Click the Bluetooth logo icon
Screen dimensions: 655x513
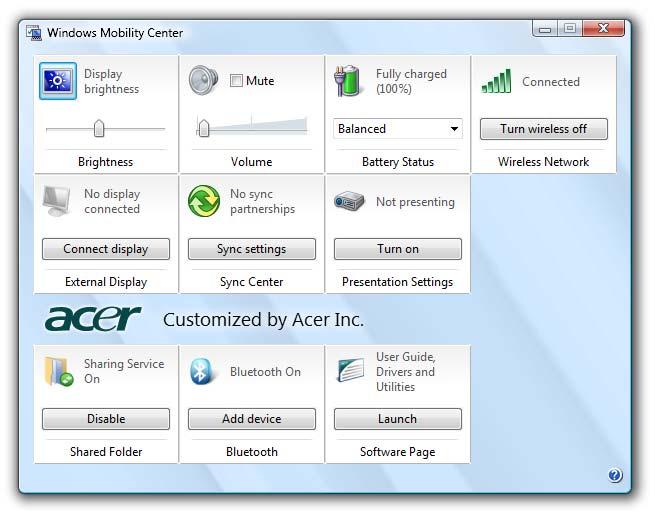[x=201, y=371]
